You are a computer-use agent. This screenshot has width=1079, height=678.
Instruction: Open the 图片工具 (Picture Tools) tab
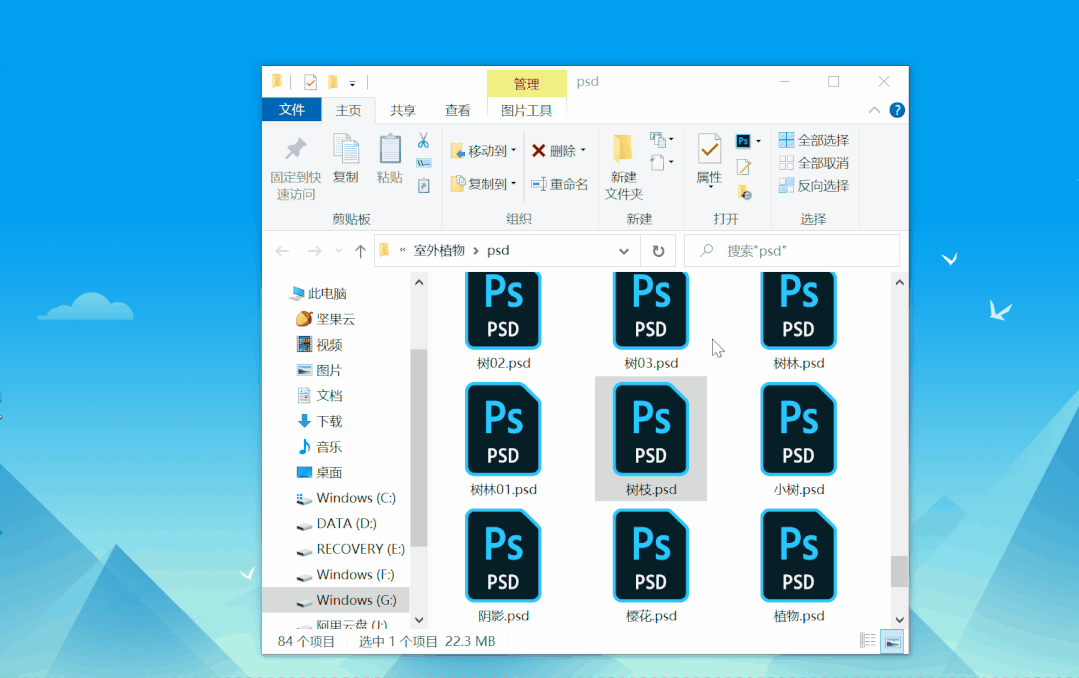pos(526,110)
